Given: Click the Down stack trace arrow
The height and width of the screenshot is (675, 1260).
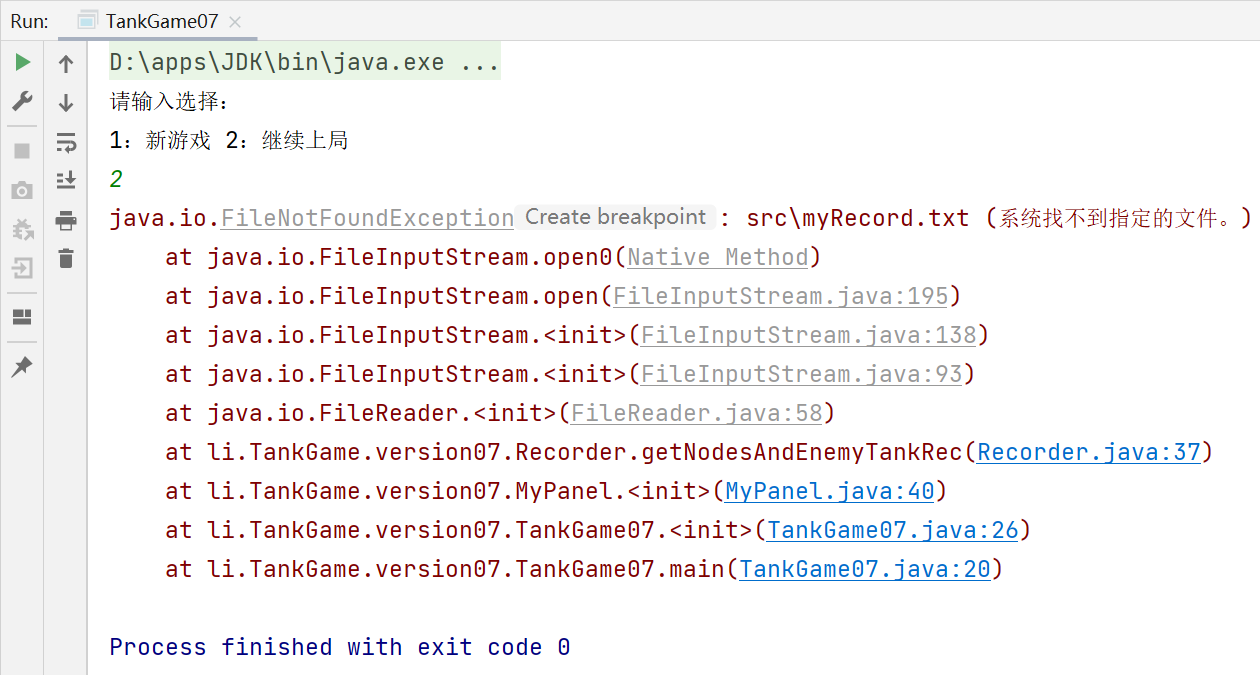Looking at the screenshot, I should (x=66, y=102).
